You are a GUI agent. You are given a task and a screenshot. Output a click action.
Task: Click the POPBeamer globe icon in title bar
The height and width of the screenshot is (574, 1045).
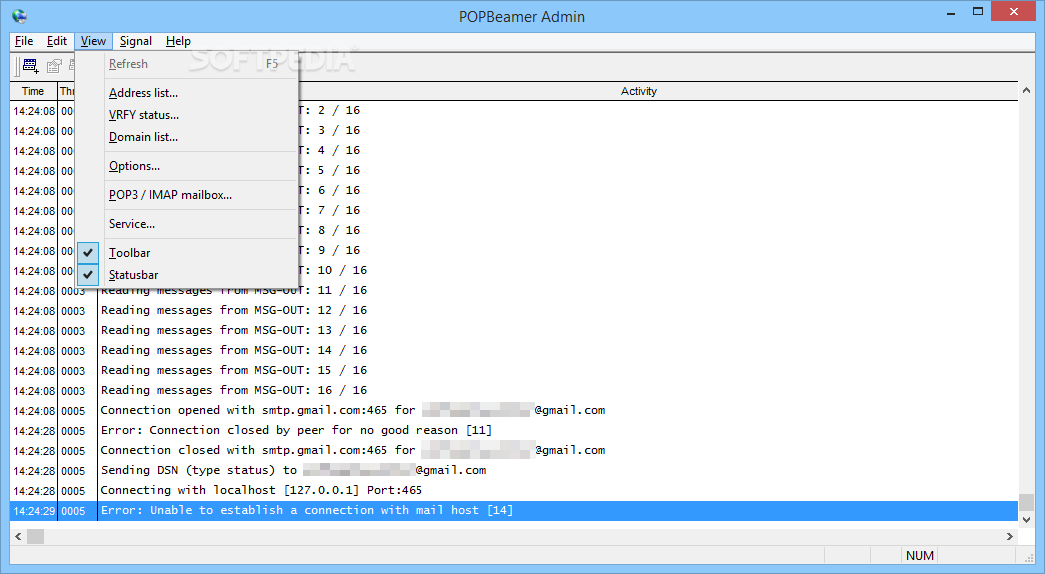(19, 16)
